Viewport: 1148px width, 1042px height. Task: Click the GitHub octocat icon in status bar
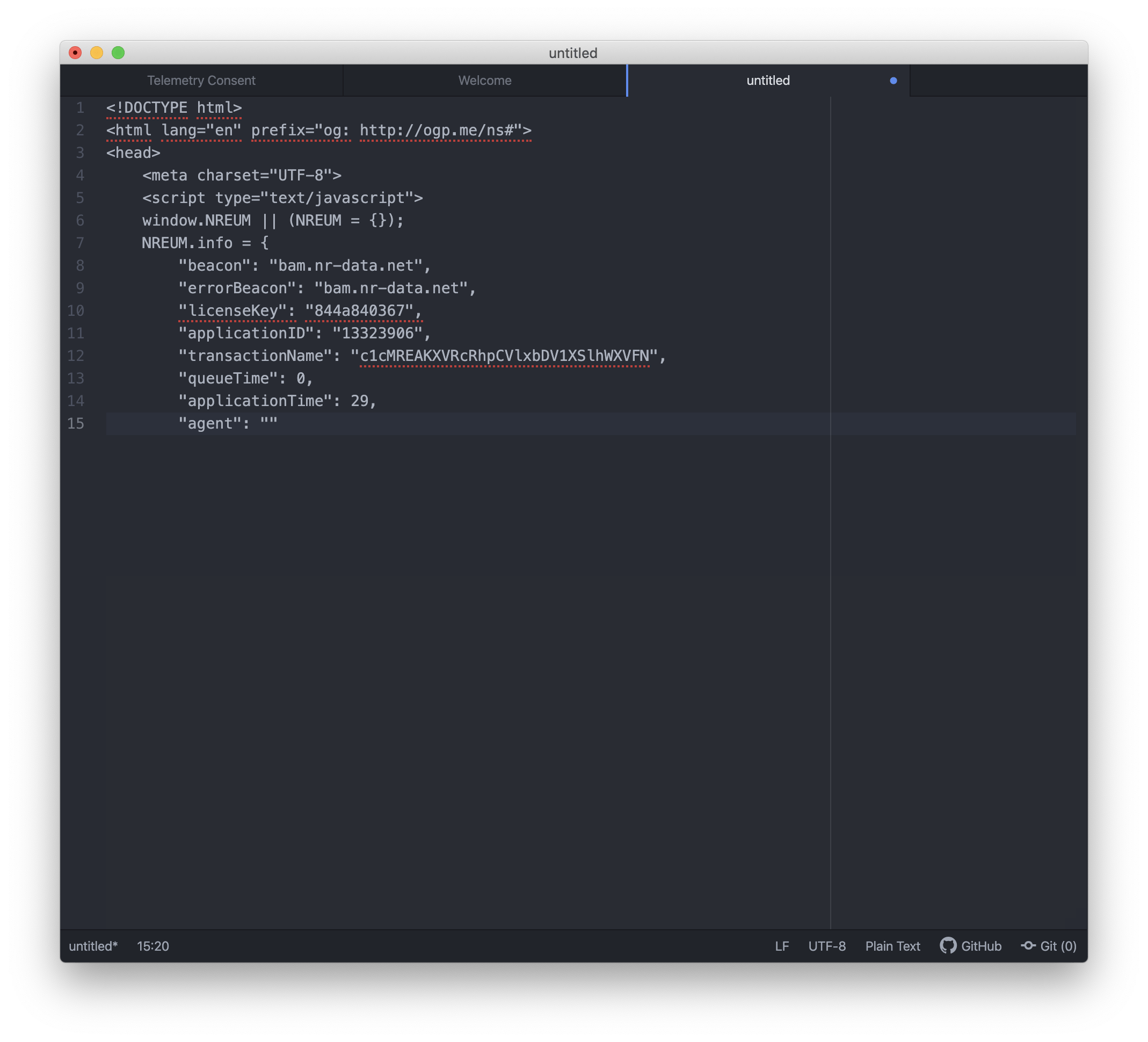point(948,946)
